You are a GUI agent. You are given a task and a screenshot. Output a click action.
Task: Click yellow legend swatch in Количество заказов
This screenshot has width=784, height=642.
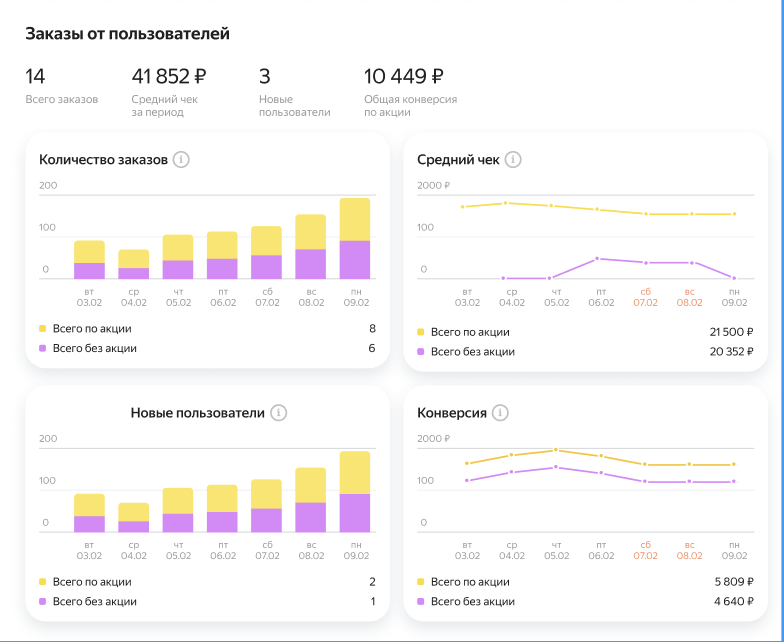[42, 328]
